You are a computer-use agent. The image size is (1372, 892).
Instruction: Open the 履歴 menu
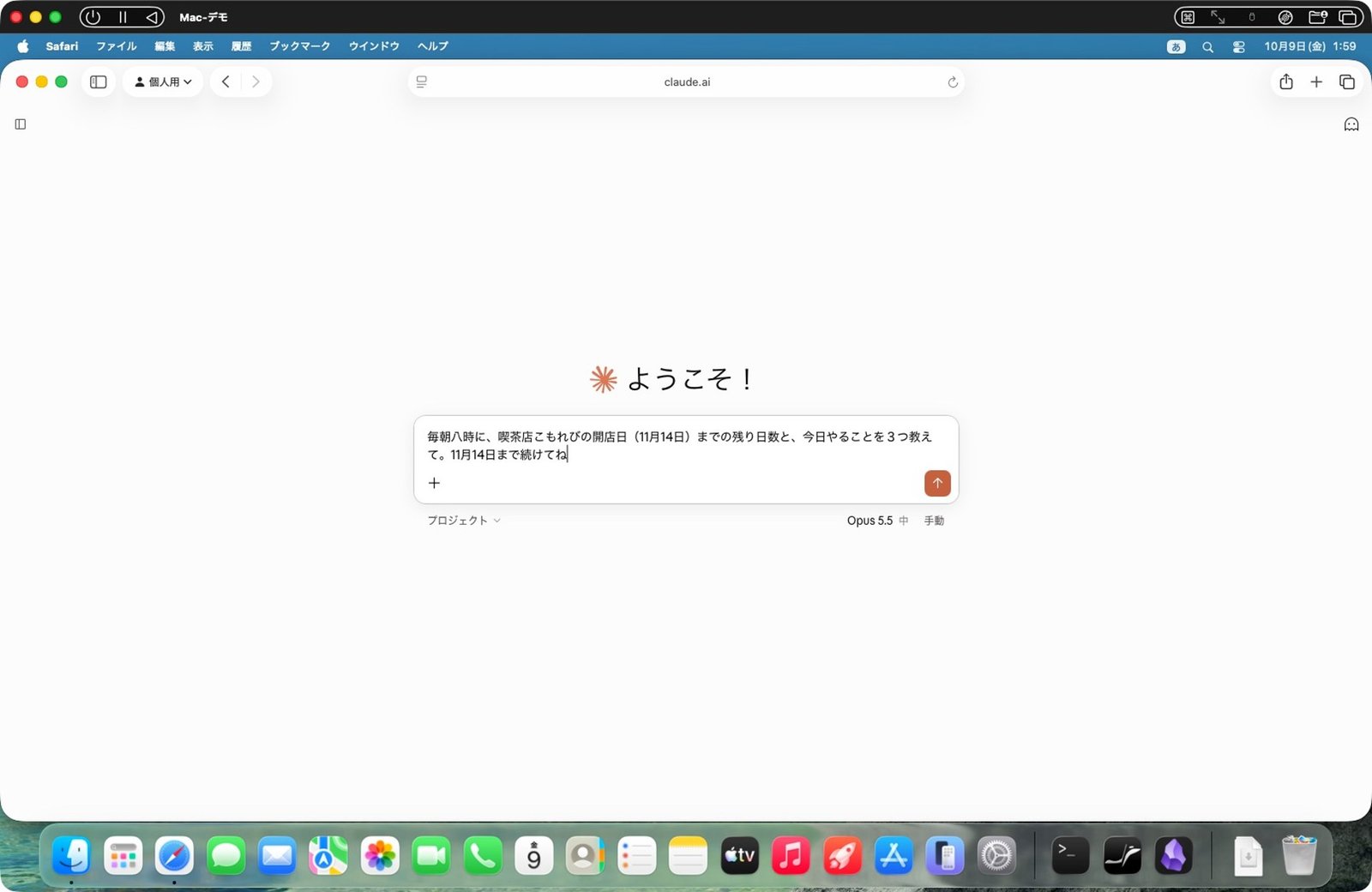[241, 46]
